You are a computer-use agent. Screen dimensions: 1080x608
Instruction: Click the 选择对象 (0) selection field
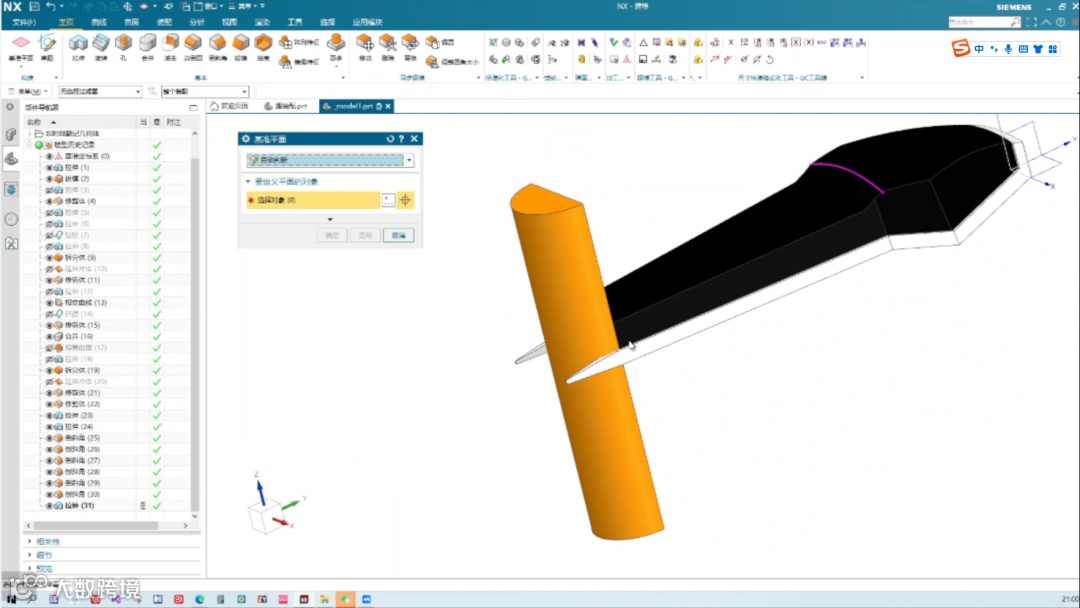click(313, 200)
